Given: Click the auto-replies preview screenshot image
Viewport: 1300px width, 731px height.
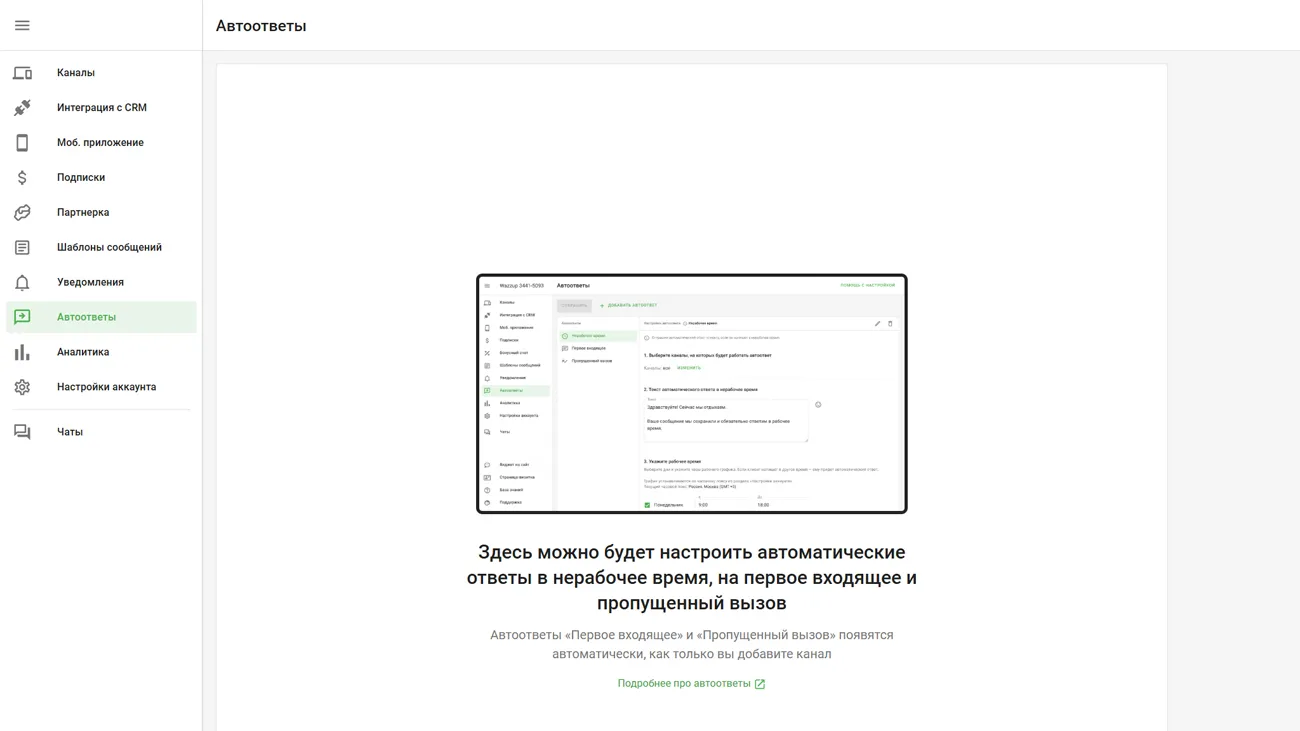Looking at the screenshot, I should 692,394.
